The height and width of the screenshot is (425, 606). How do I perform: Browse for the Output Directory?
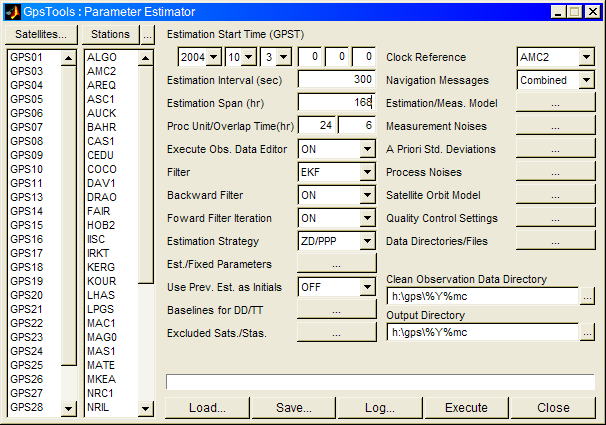tap(588, 332)
